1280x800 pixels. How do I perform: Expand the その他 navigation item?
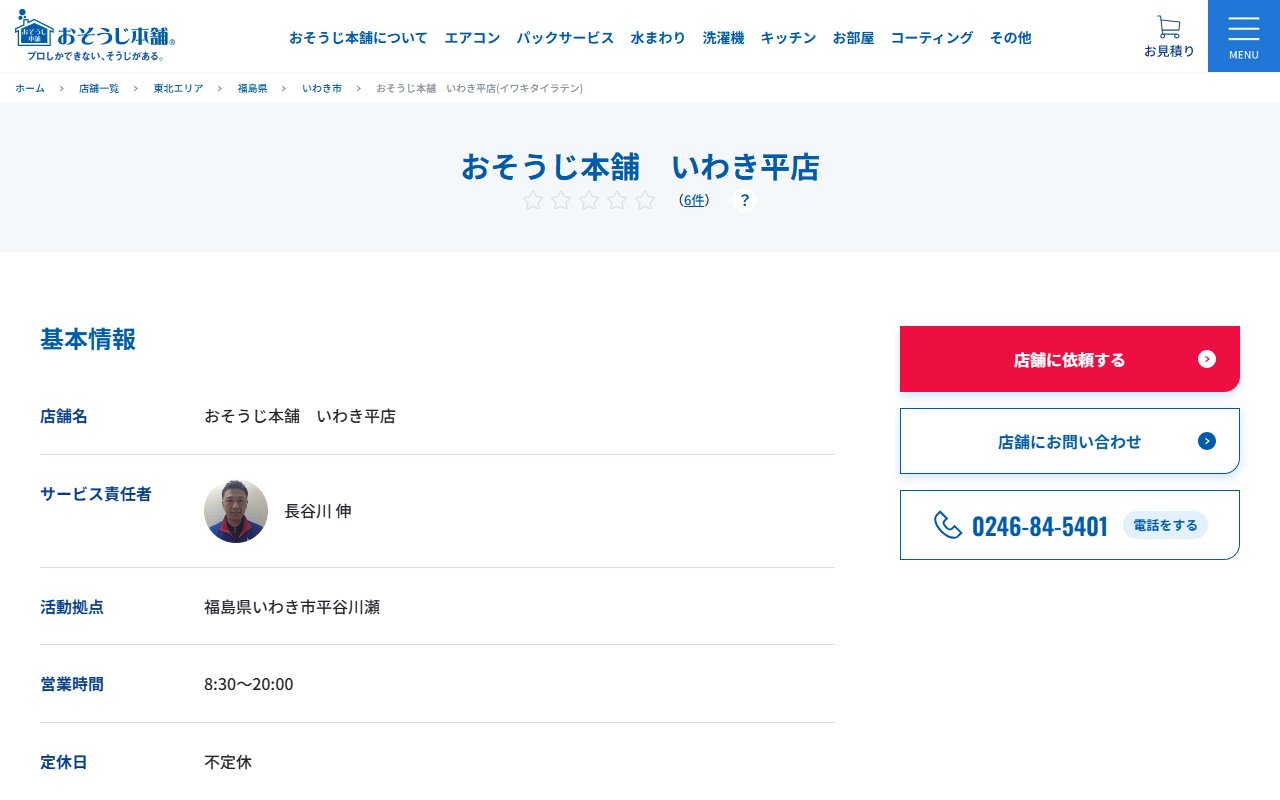(x=1010, y=38)
